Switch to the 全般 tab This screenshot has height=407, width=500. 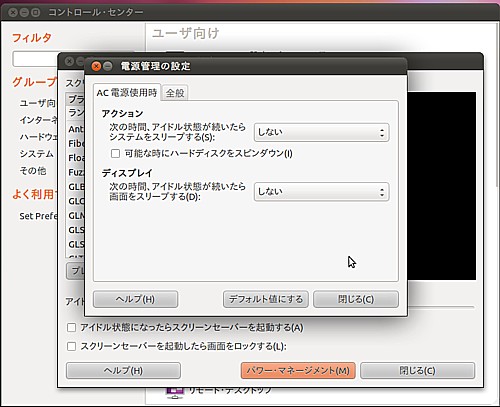175,93
